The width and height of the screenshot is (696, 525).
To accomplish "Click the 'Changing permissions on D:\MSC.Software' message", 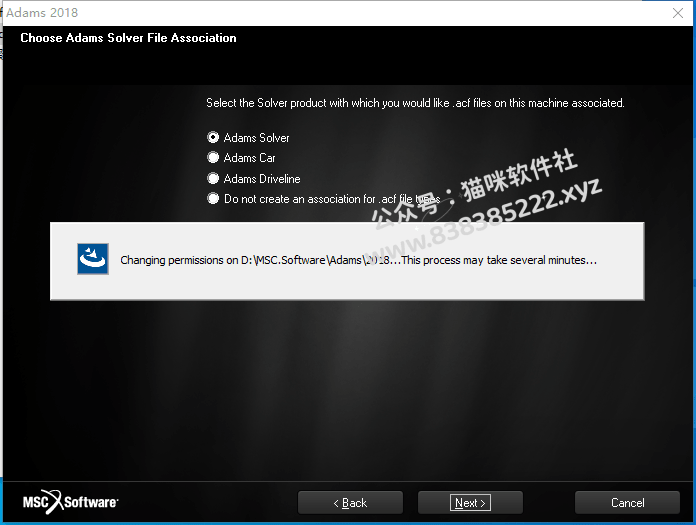I will coord(358,260).
